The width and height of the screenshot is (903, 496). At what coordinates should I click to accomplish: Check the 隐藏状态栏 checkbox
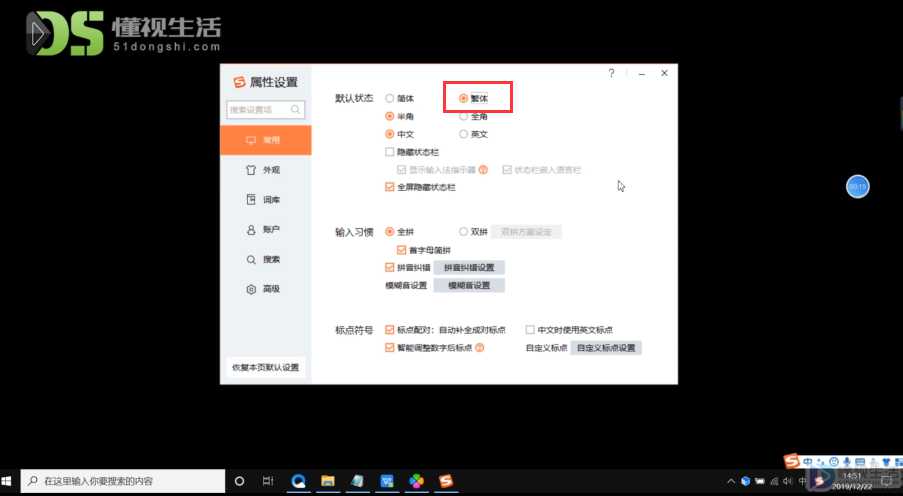click(x=389, y=152)
